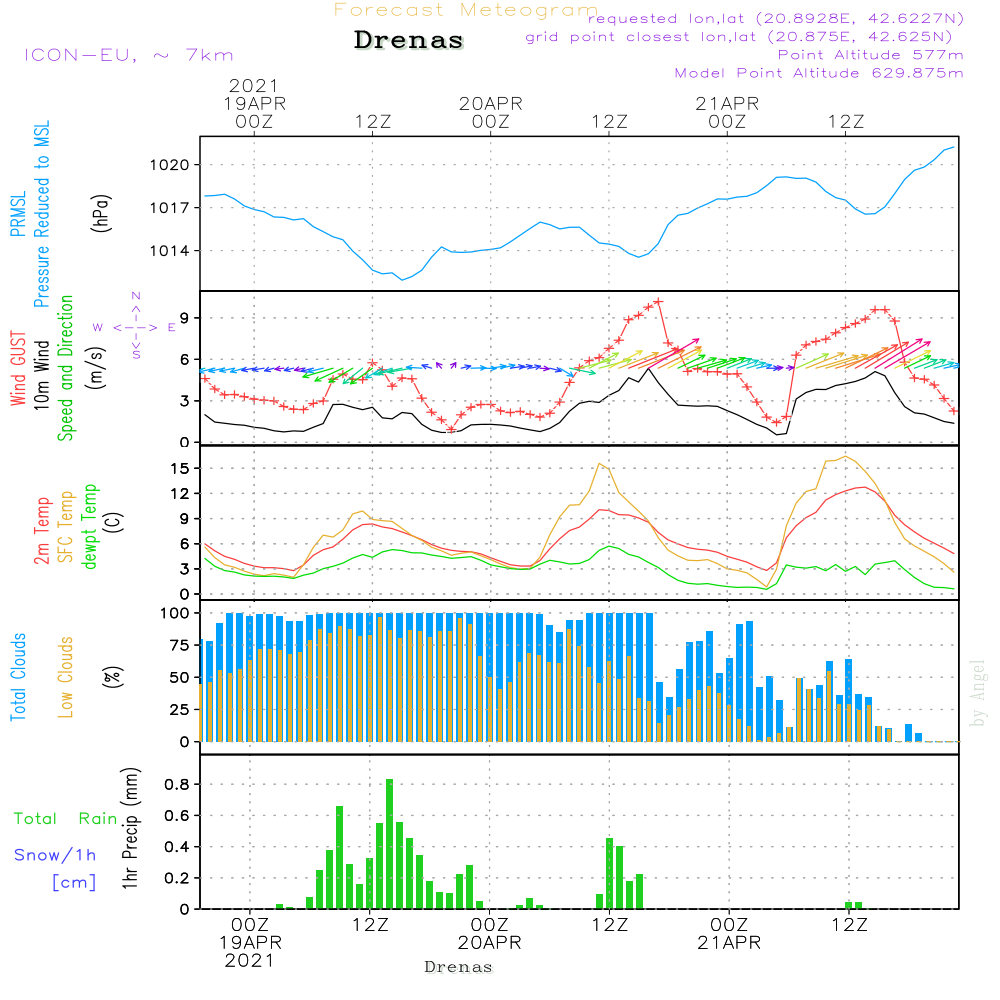
Task: Select the "20APR 00Z" label on the top axis
Action: pyautogui.click(x=490, y=112)
